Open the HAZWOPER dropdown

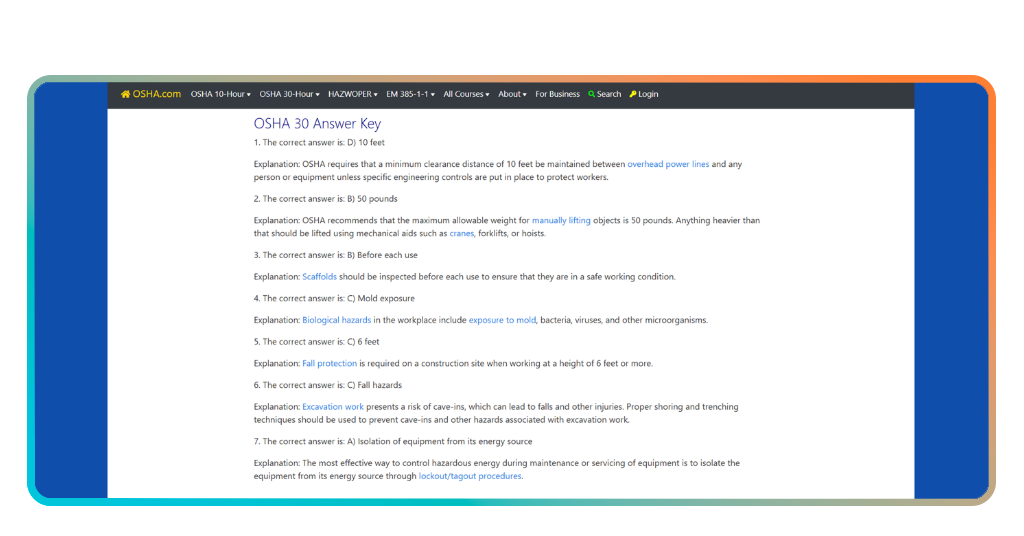tap(353, 94)
